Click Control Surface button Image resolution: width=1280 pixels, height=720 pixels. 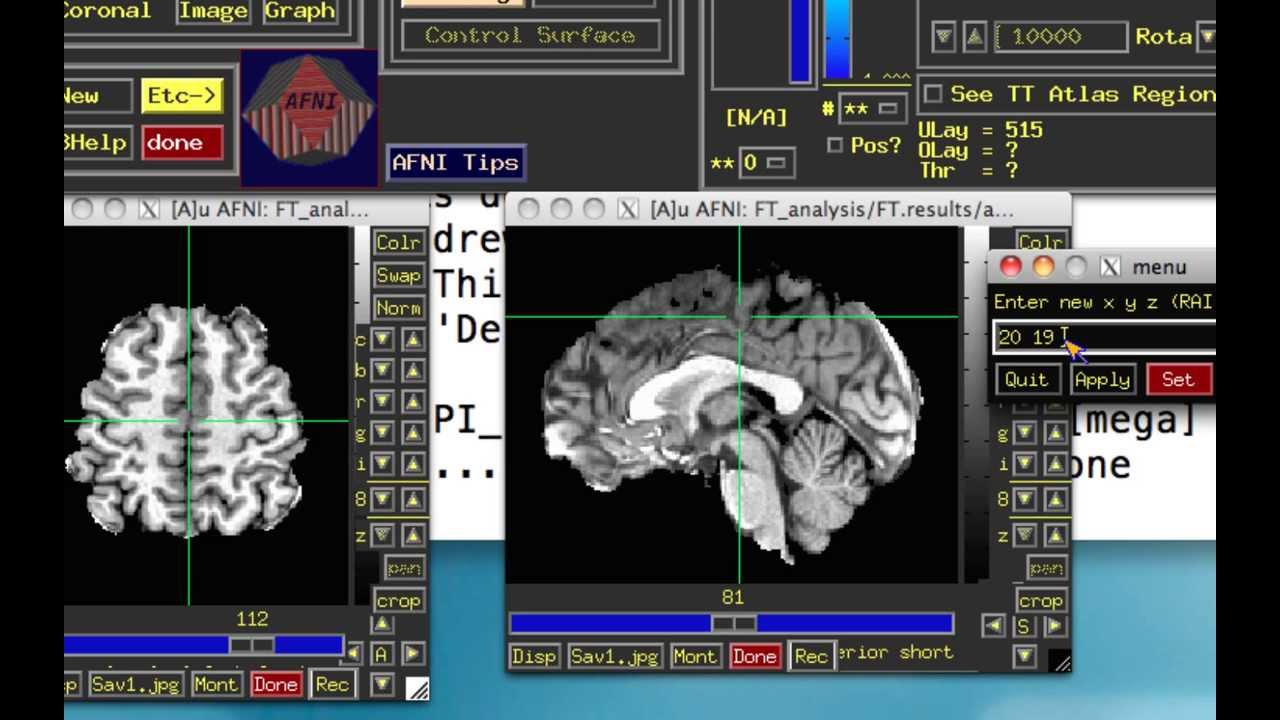point(530,35)
